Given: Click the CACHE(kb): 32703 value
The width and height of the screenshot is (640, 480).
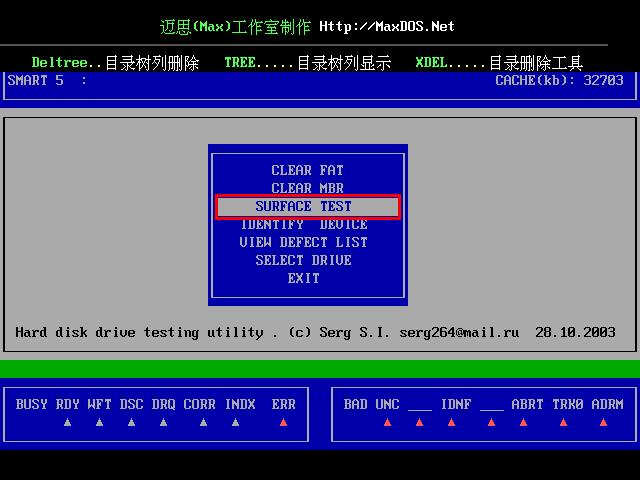Looking at the screenshot, I should pos(559,80).
